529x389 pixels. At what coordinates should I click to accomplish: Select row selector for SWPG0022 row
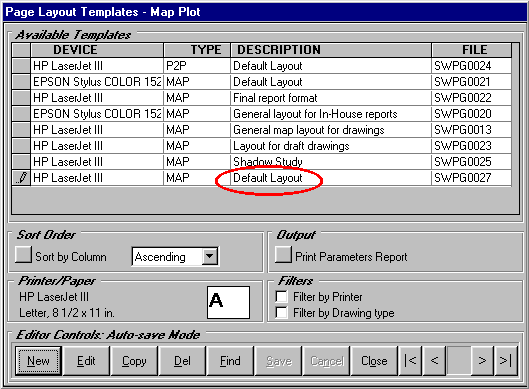point(21,98)
